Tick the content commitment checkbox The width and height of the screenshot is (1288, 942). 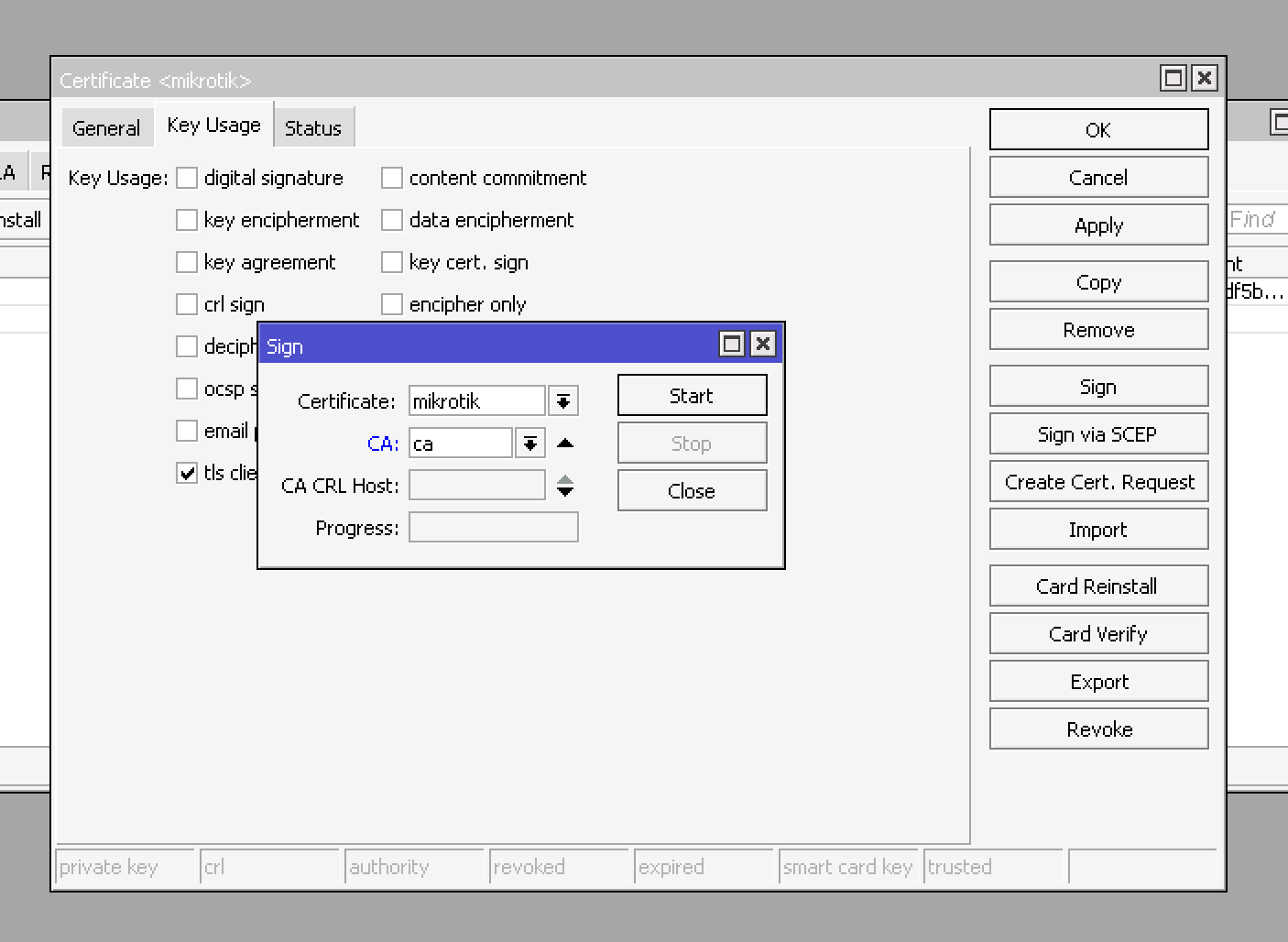(x=392, y=178)
